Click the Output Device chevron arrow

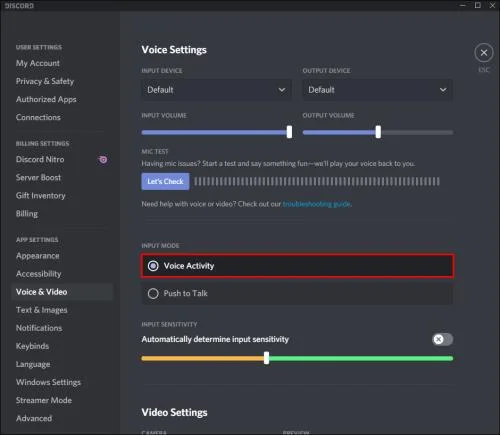point(443,90)
